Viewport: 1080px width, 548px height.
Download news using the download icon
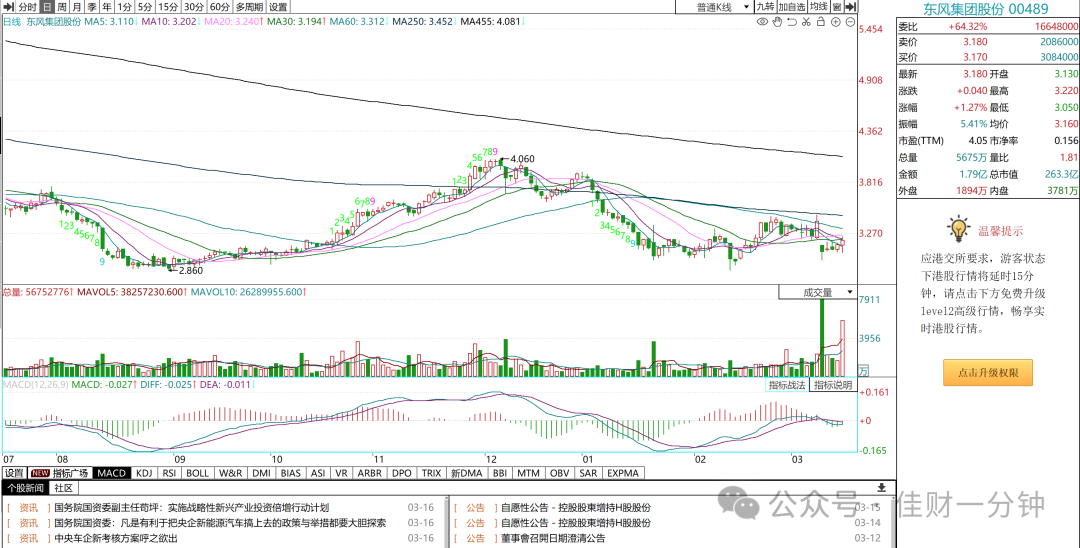882,487
